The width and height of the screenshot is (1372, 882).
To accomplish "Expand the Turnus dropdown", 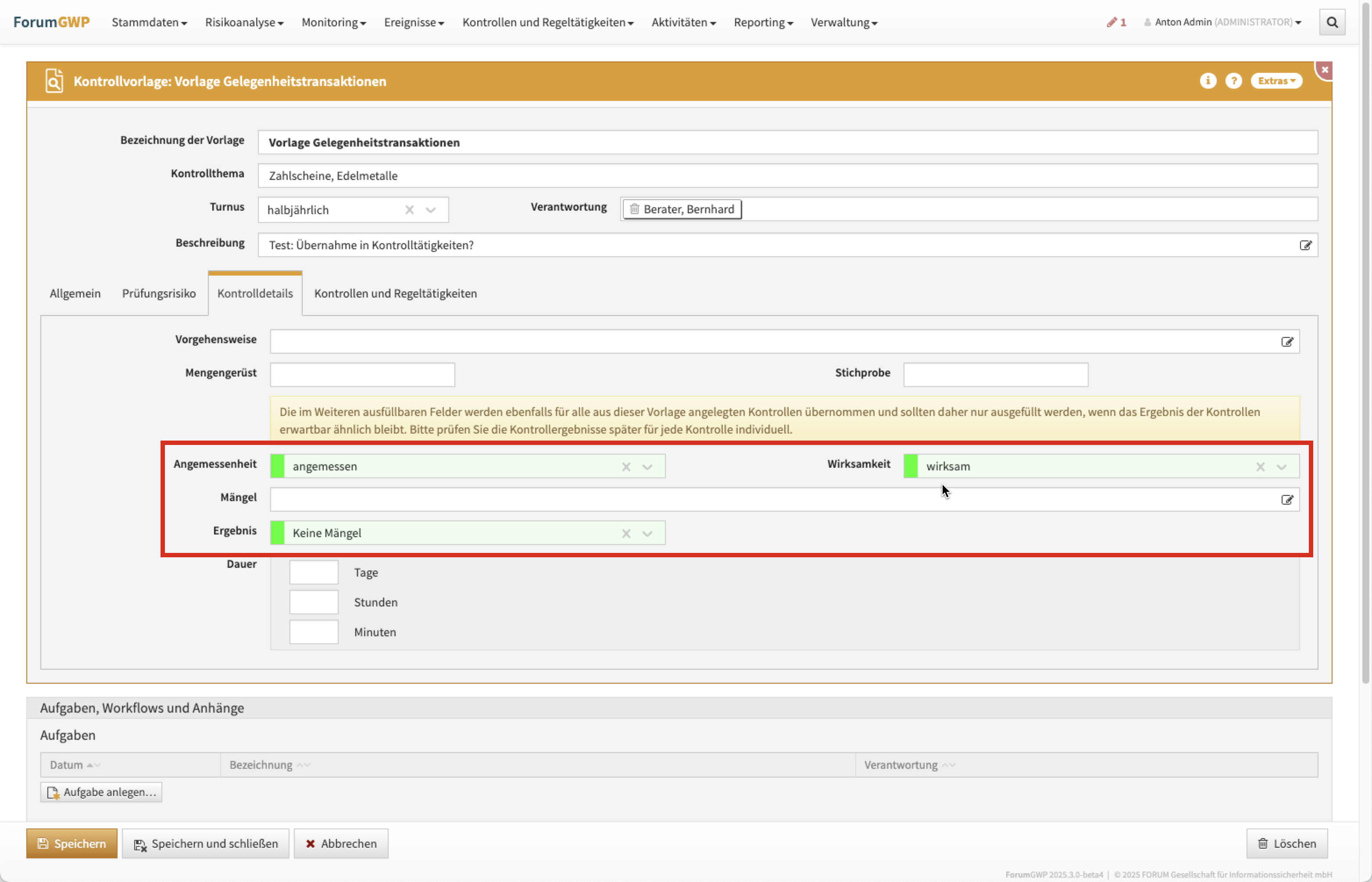I will (x=431, y=210).
